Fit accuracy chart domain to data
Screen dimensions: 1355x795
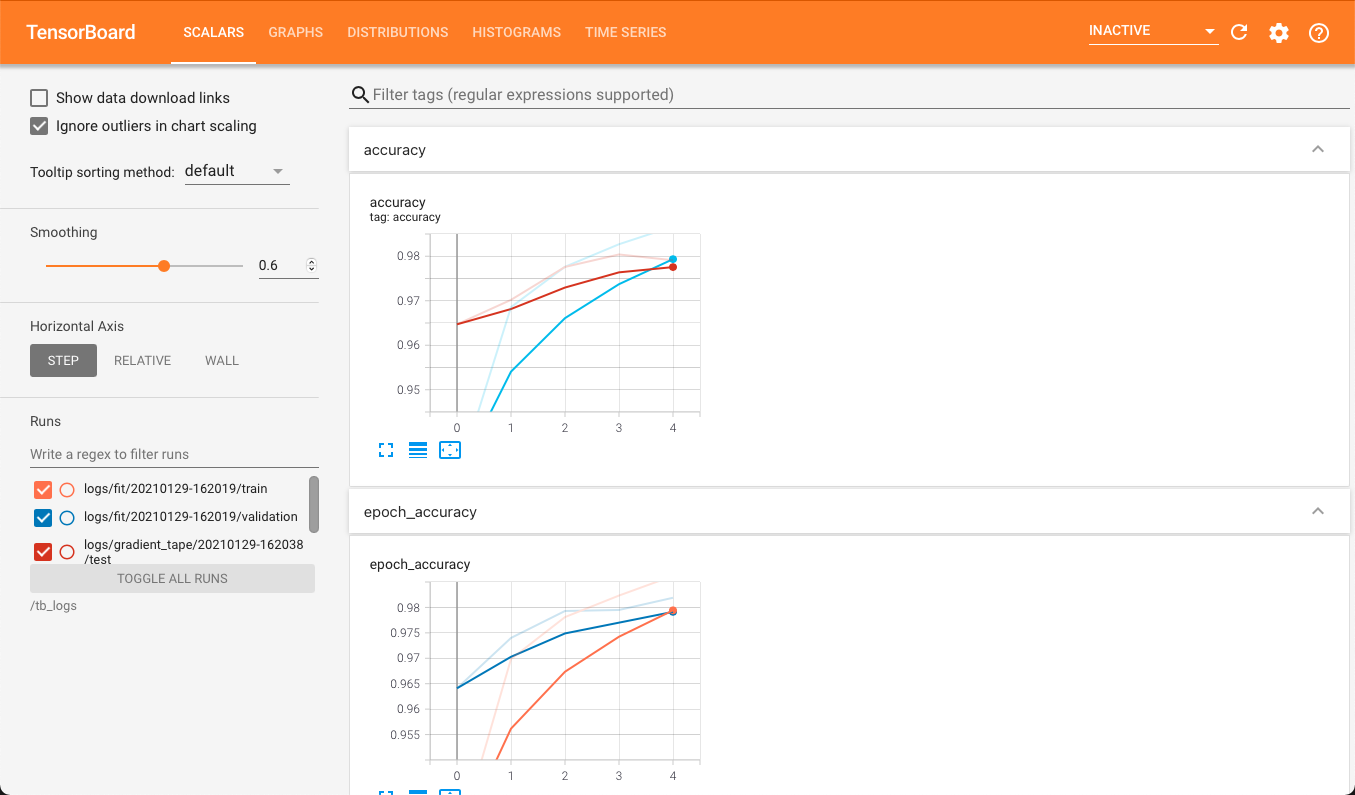(x=450, y=451)
